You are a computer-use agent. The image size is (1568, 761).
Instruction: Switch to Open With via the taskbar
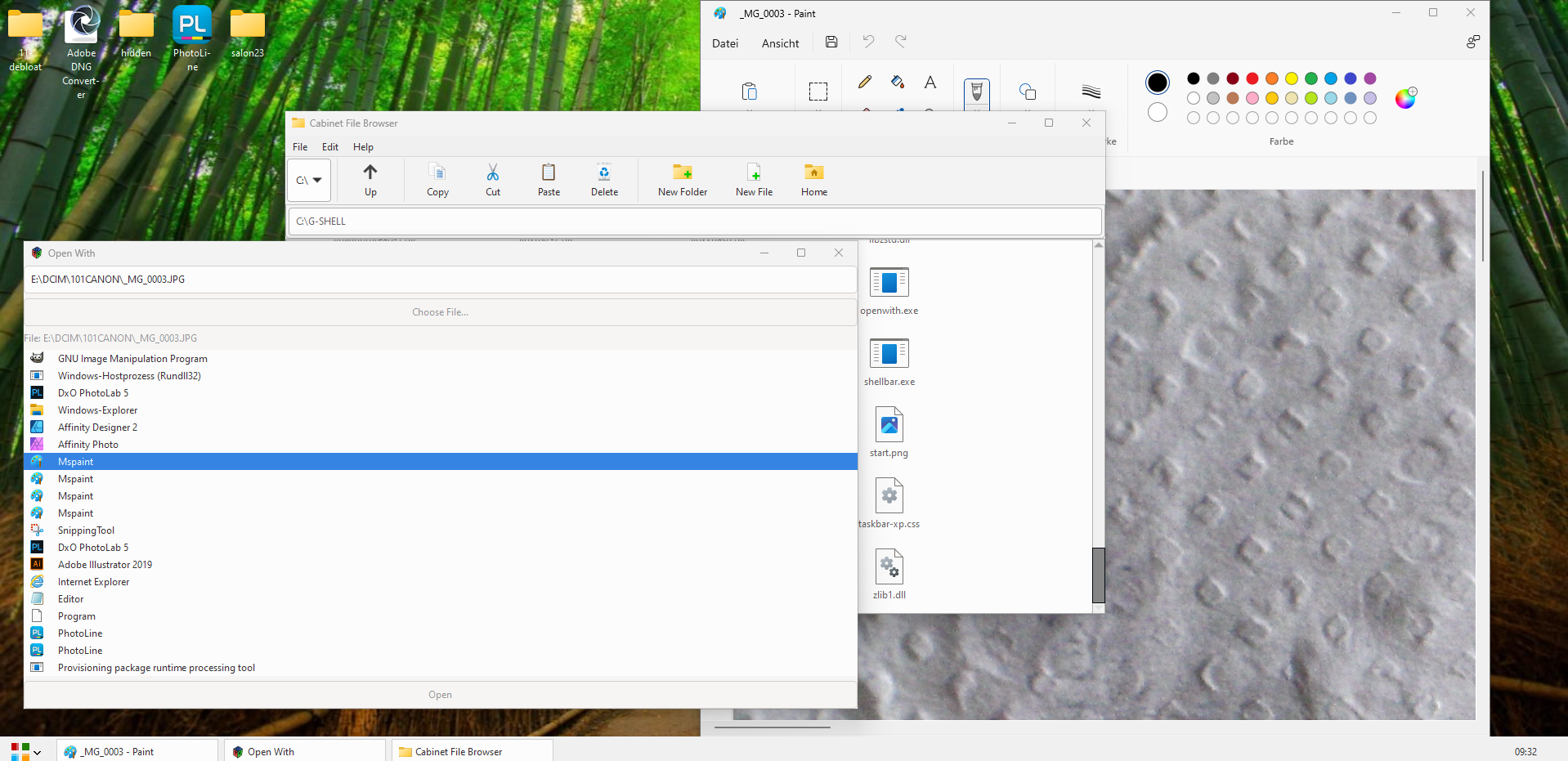(x=305, y=751)
